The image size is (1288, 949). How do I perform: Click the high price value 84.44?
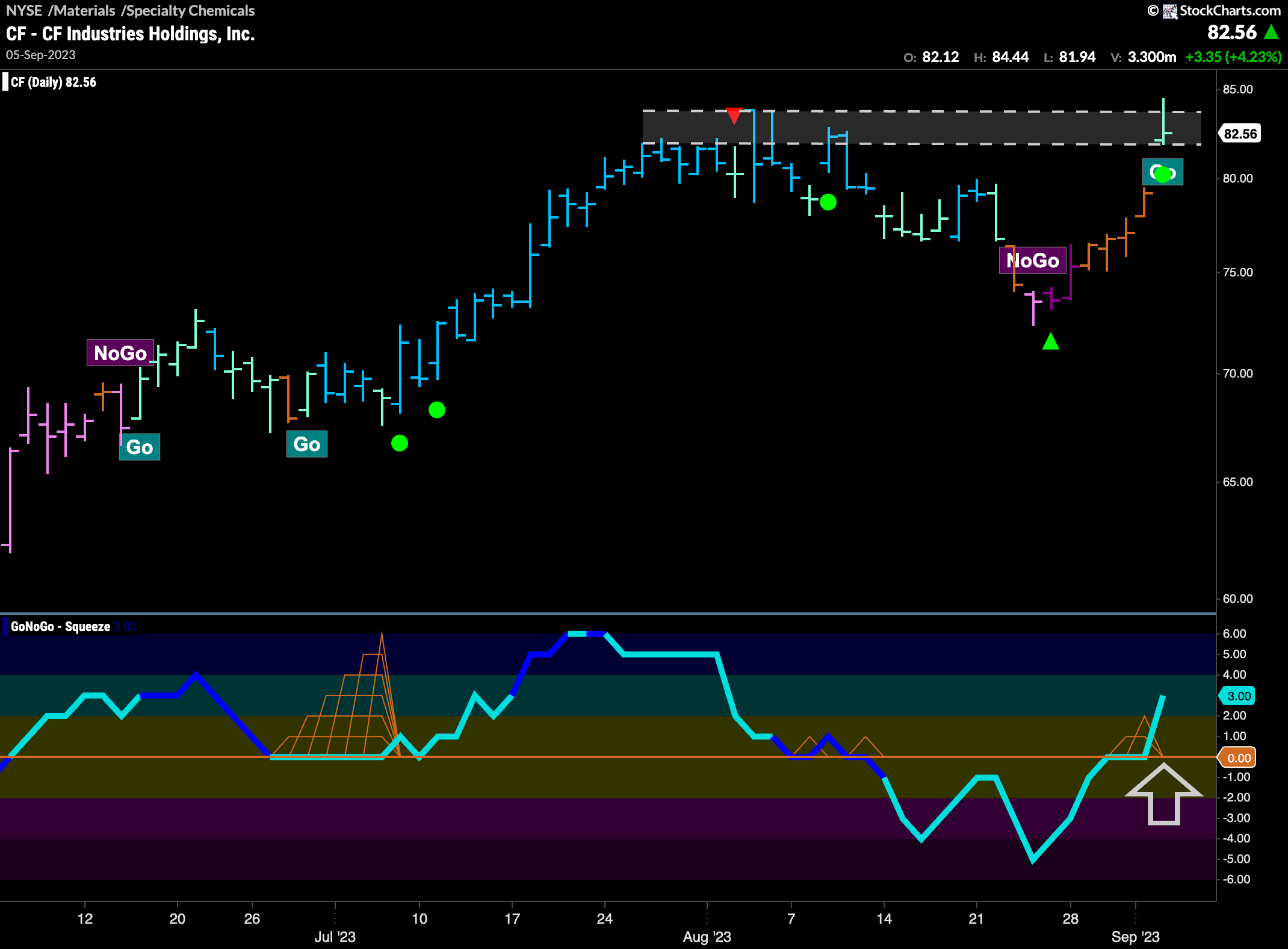(1011, 57)
